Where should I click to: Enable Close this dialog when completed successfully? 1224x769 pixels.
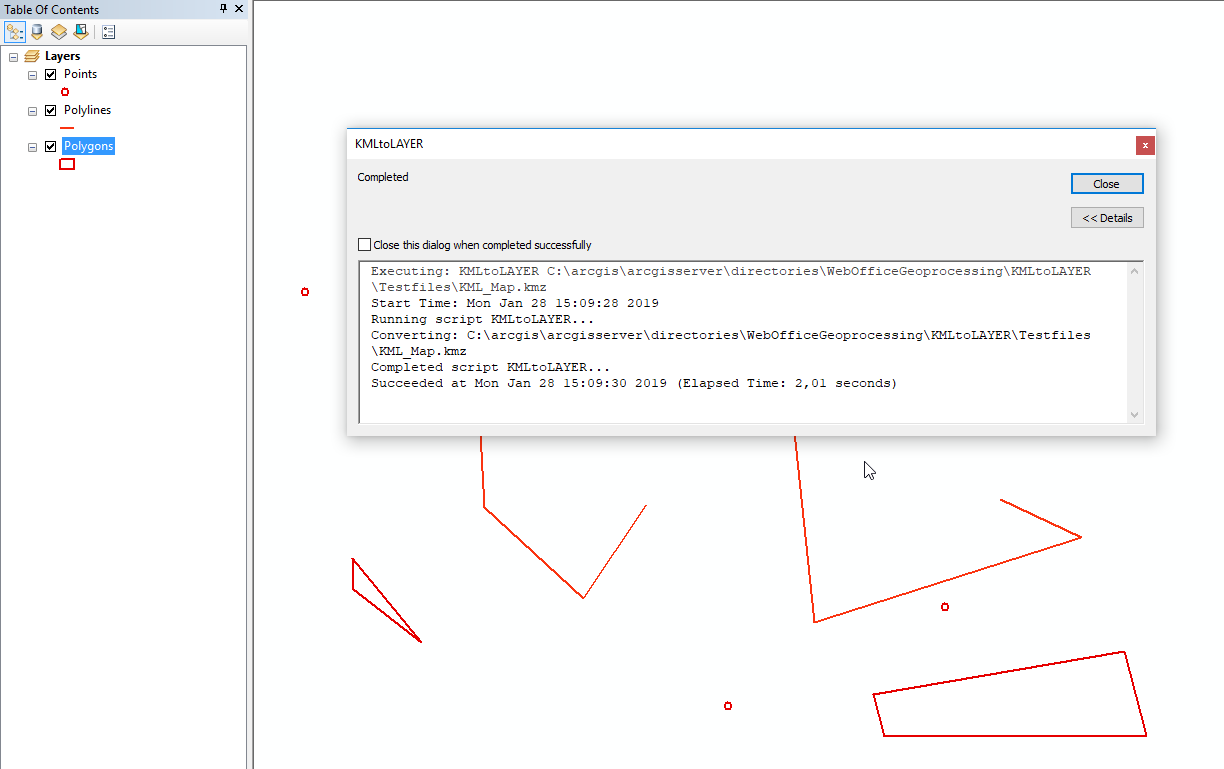364,245
